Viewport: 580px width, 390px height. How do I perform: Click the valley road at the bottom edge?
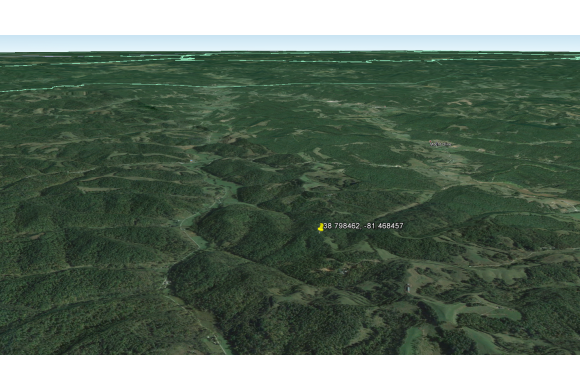(x=222, y=347)
